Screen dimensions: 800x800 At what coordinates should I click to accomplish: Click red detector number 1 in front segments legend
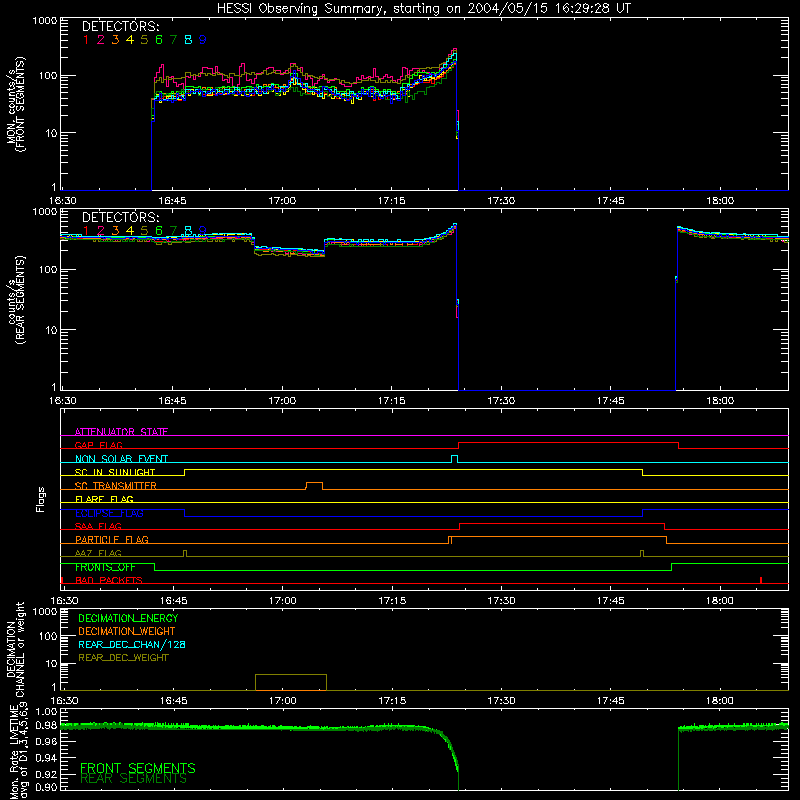pyautogui.click(x=86, y=40)
